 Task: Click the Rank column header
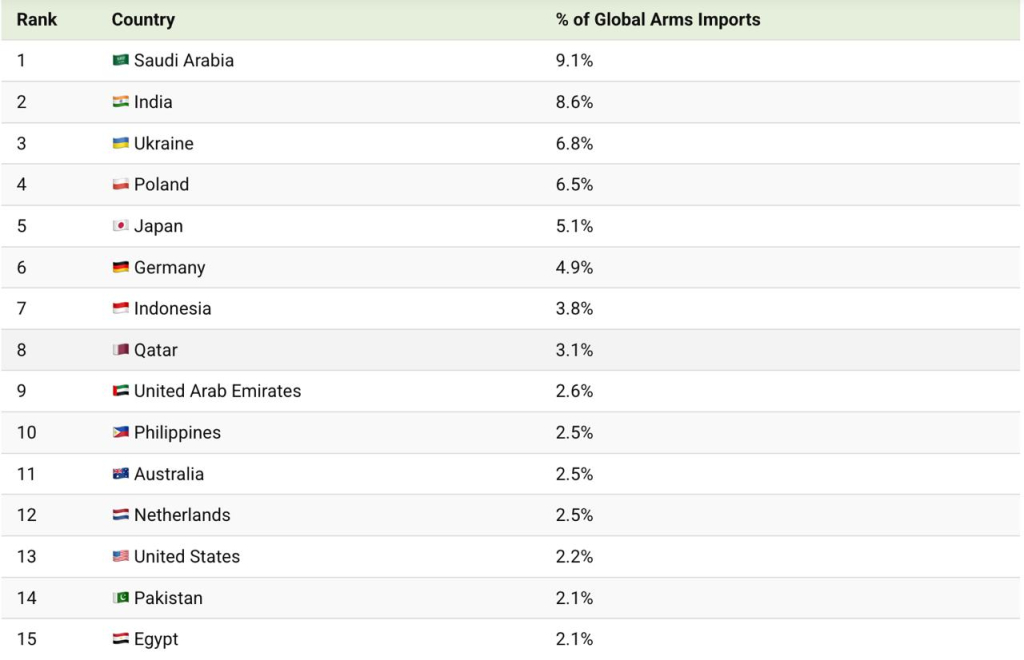tap(37, 20)
